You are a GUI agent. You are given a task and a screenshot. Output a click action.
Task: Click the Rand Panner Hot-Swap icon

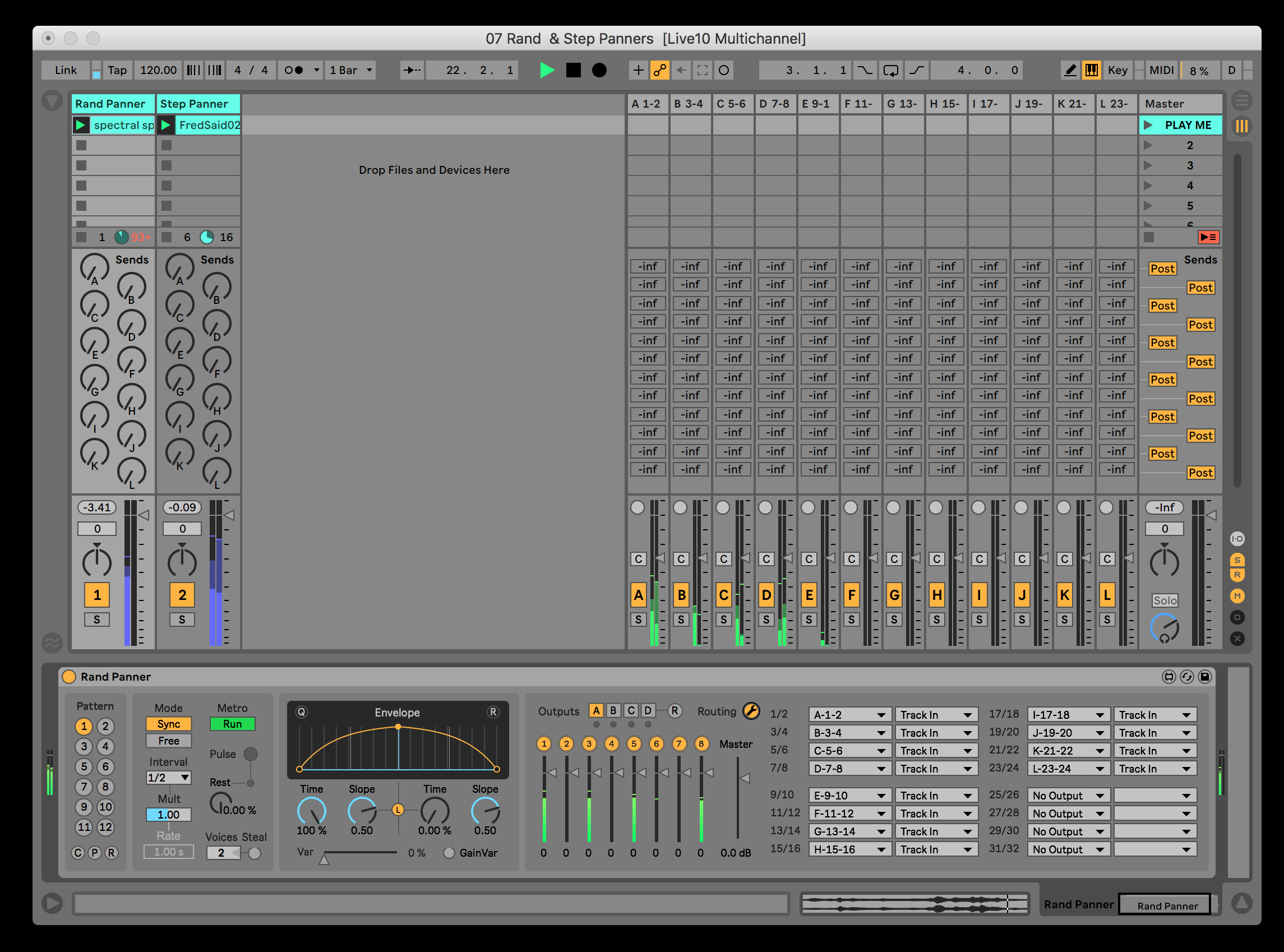pos(1186,677)
